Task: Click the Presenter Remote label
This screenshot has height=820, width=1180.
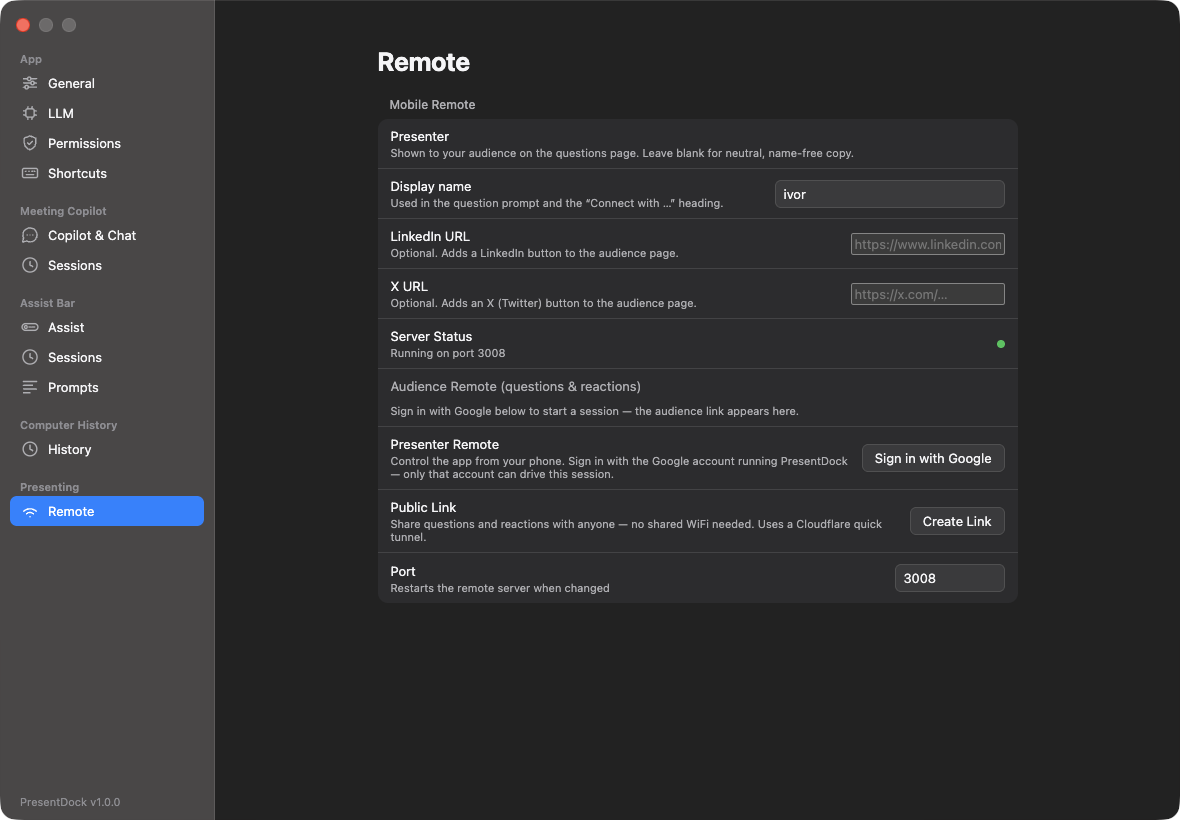Action: point(444,445)
